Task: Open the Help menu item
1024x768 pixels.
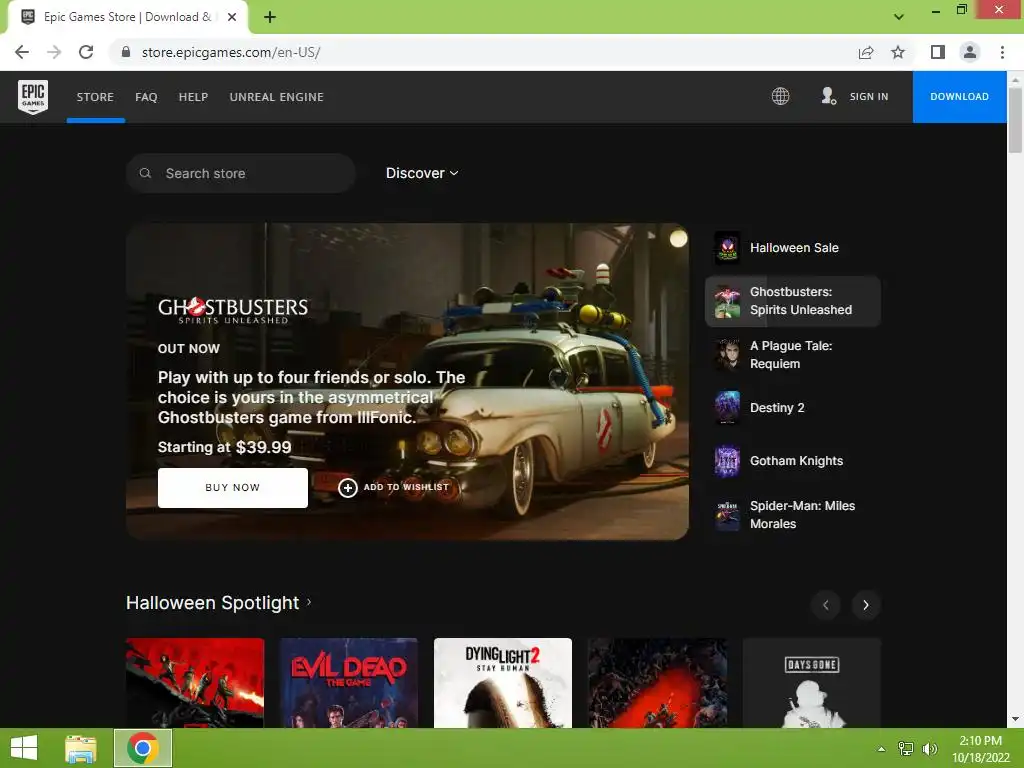Action: (x=193, y=97)
